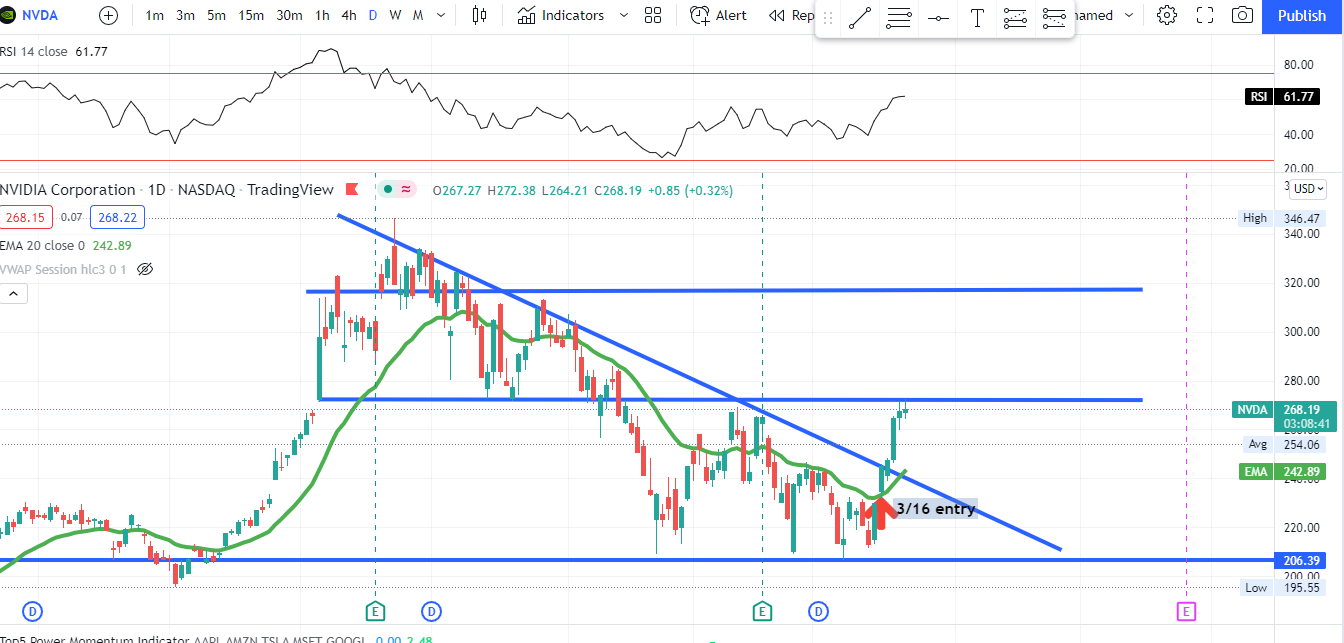Select the Text annotation tool
The image size is (1344, 643).
tap(977, 18)
